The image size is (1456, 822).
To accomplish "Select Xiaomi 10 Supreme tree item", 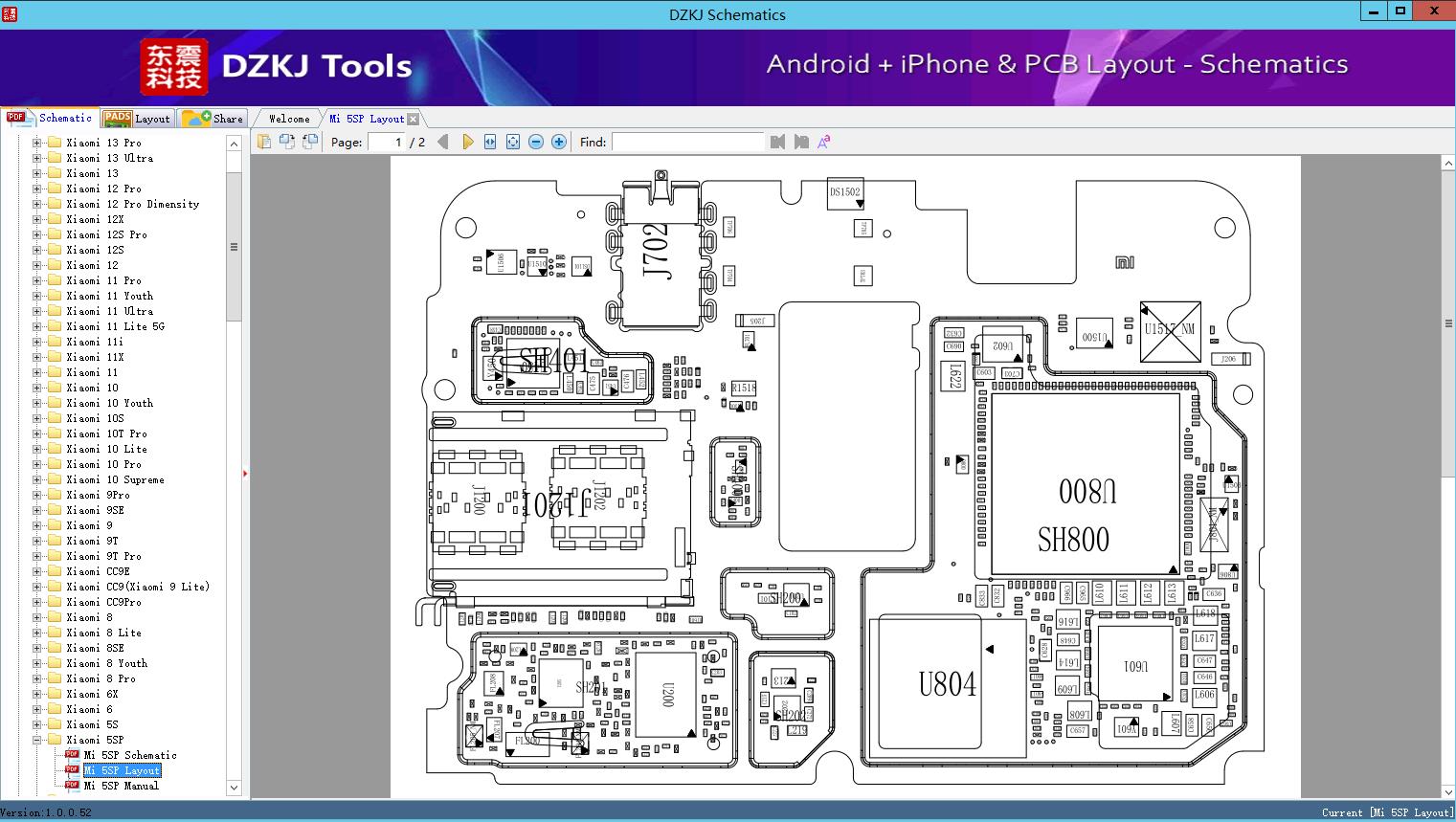I will click(115, 479).
